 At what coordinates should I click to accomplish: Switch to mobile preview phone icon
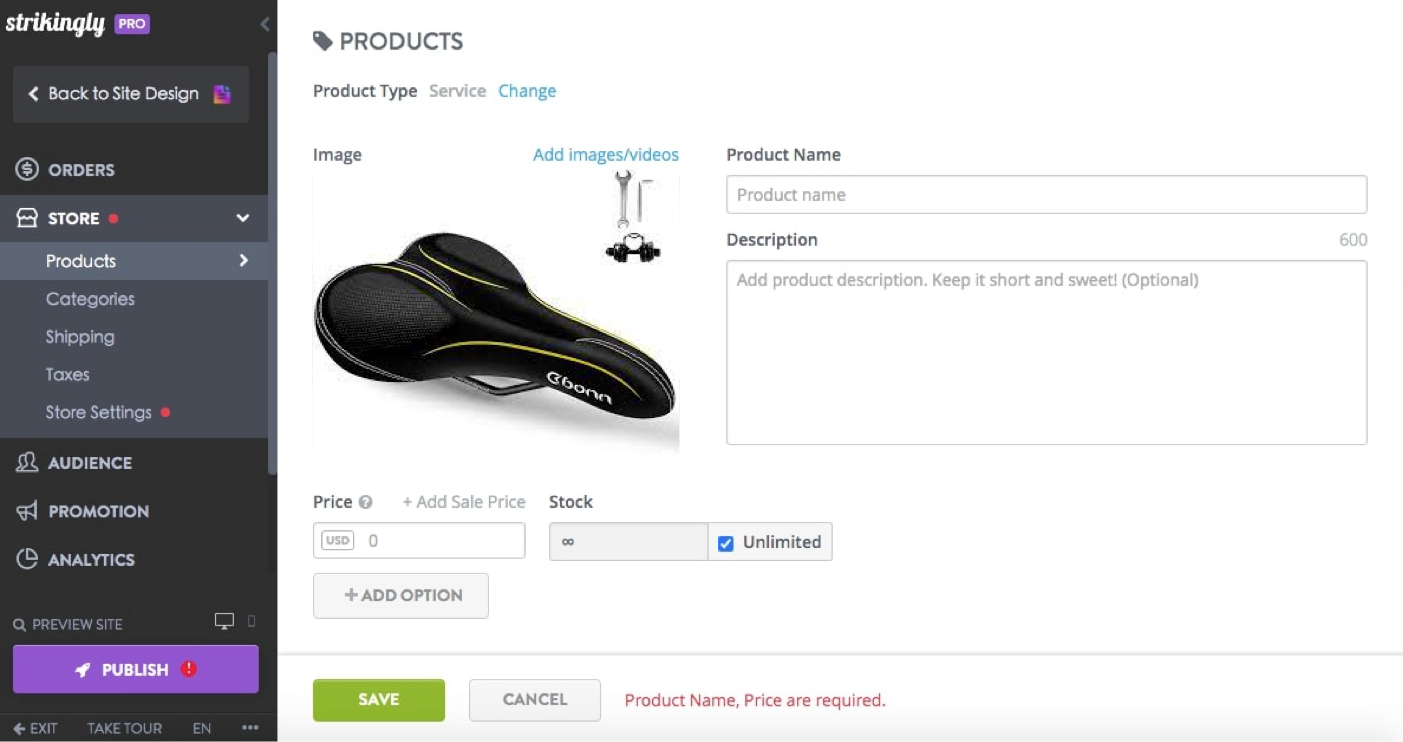(252, 622)
